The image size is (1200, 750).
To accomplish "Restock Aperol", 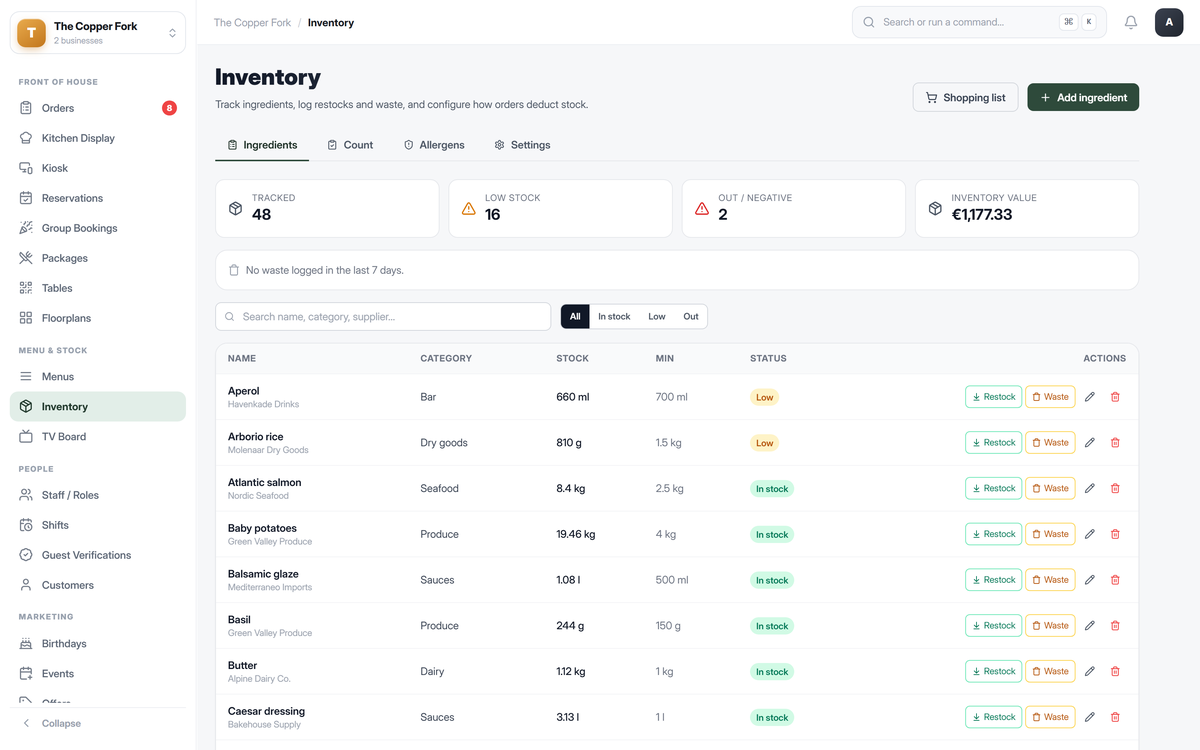I will (x=993, y=397).
